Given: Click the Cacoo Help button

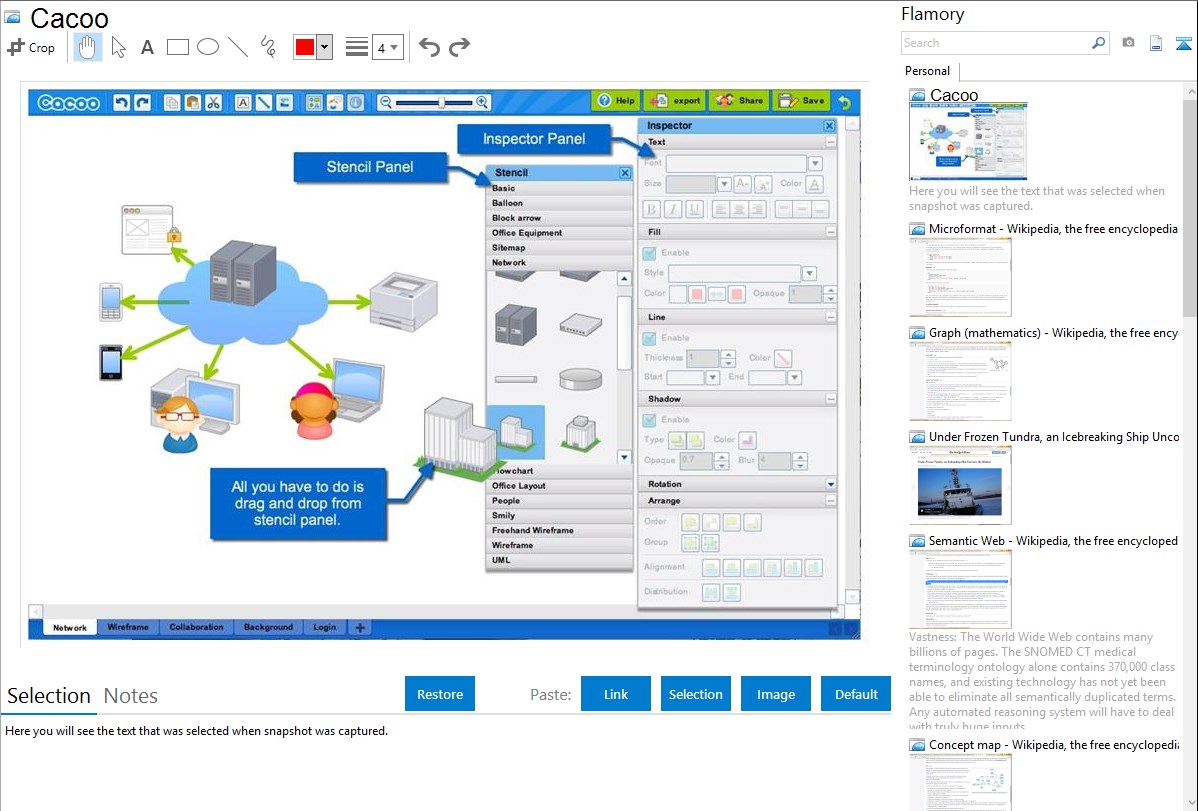Looking at the screenshot, I should point(616,101).
